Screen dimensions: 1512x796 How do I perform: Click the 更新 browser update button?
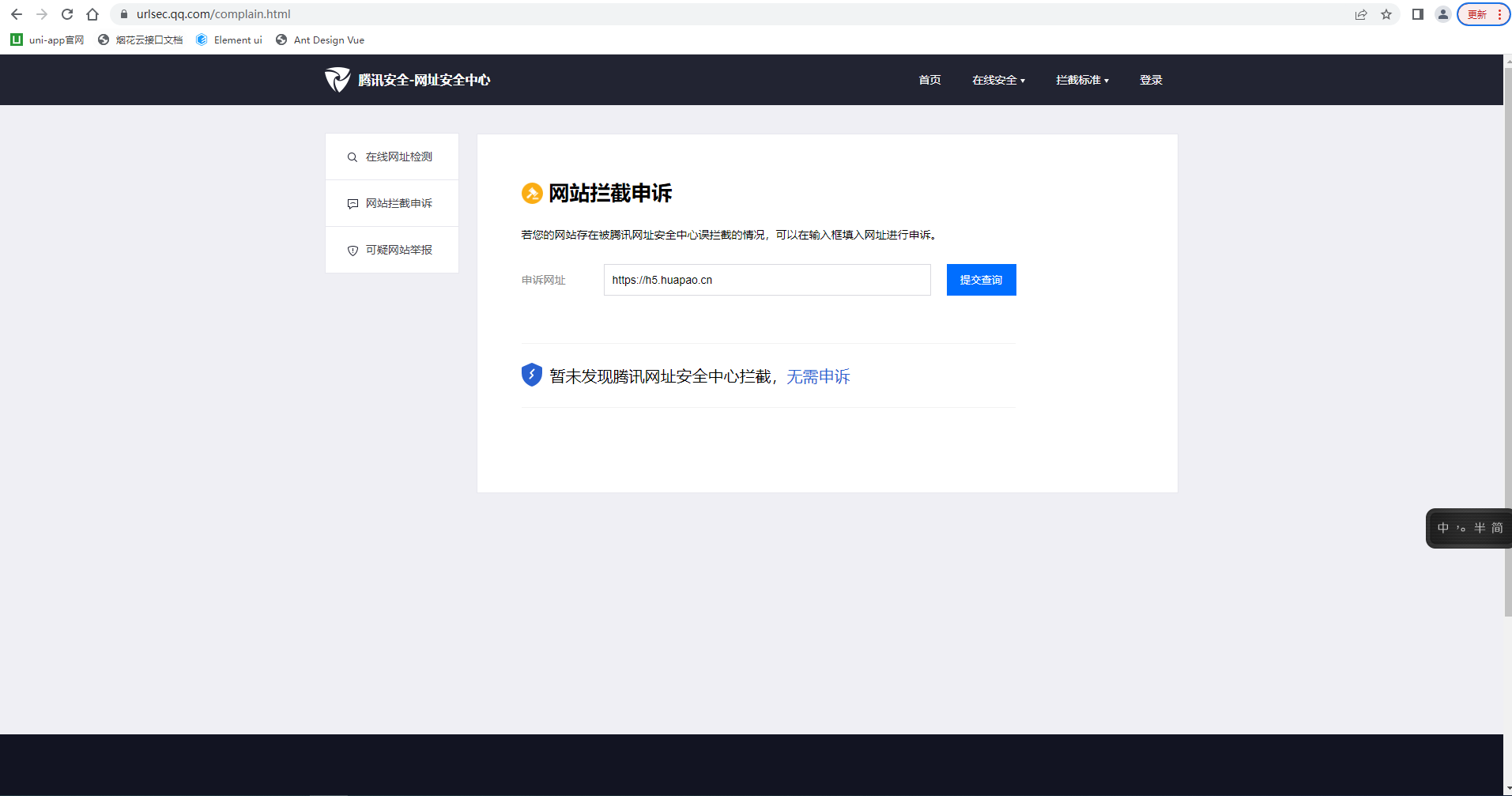1484,14
